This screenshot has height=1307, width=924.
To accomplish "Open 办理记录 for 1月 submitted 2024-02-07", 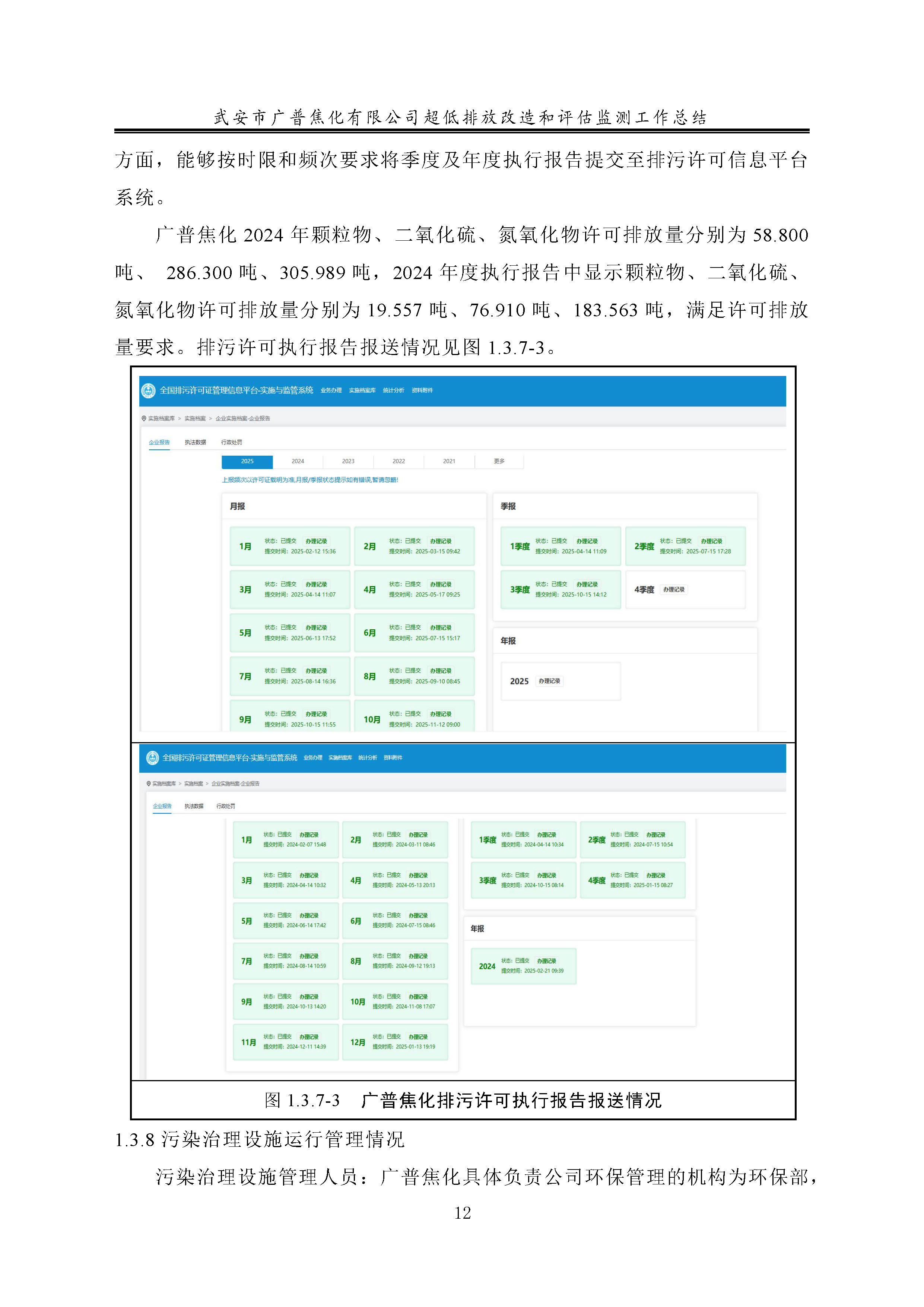I will (309, 835).
